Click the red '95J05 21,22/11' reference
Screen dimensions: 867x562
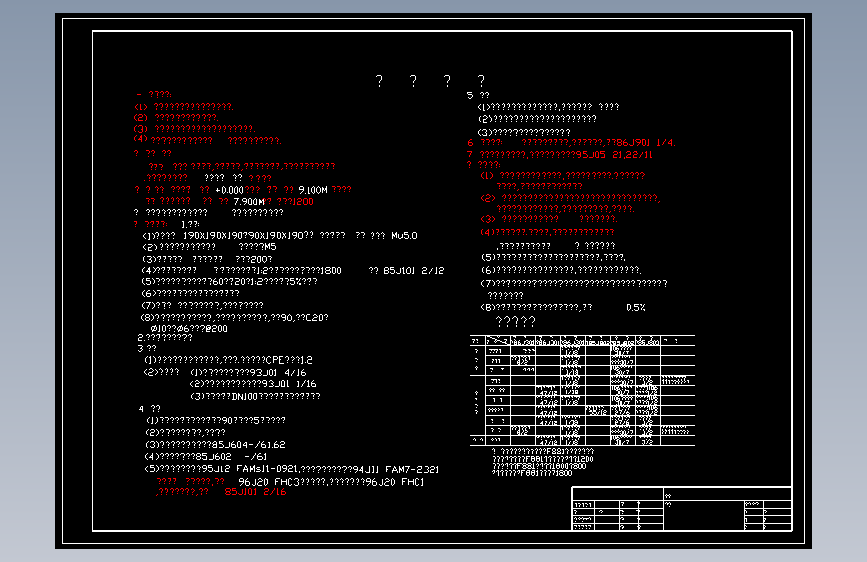click(614, 155)
